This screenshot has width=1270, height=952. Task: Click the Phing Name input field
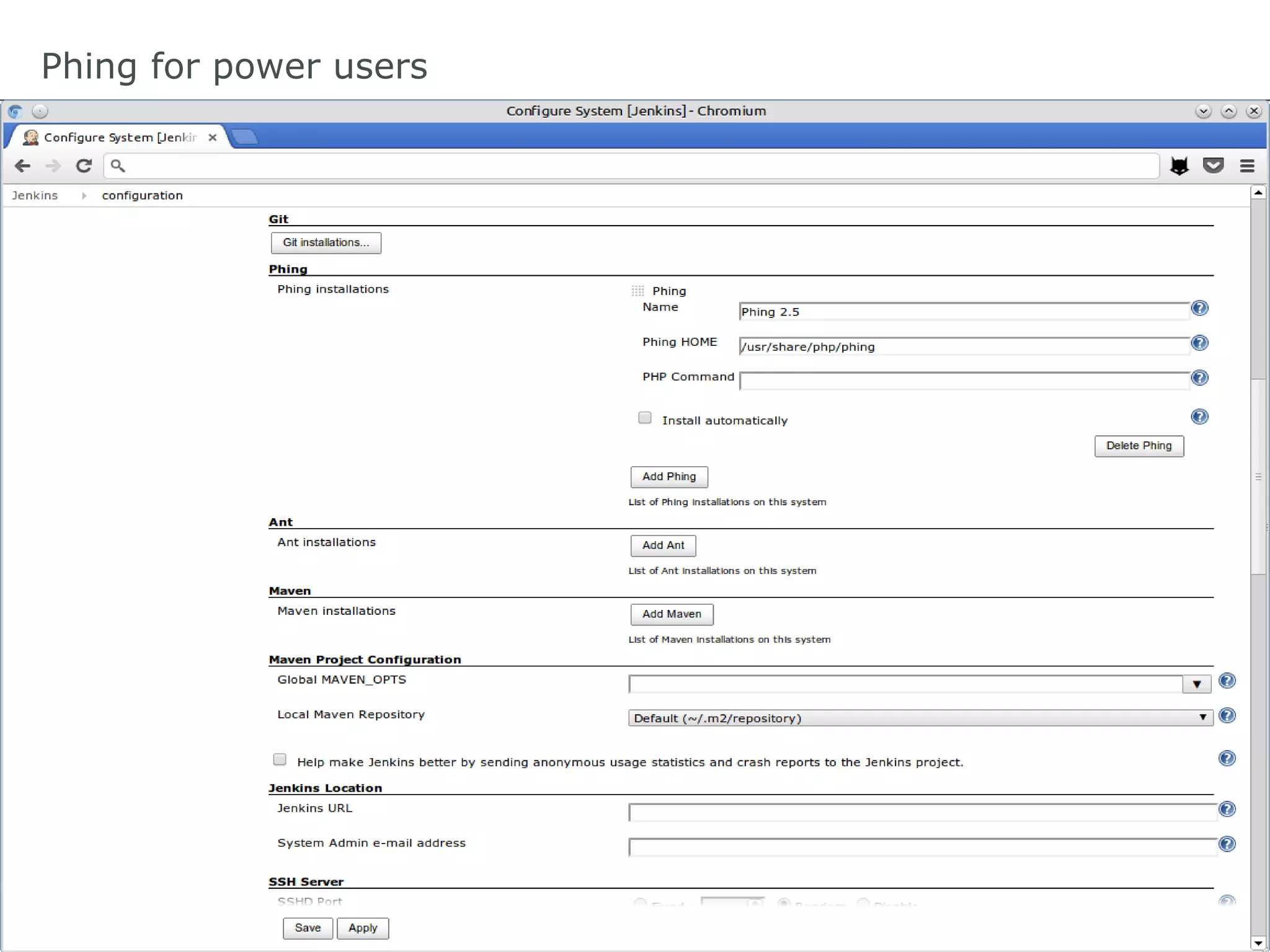964,312
